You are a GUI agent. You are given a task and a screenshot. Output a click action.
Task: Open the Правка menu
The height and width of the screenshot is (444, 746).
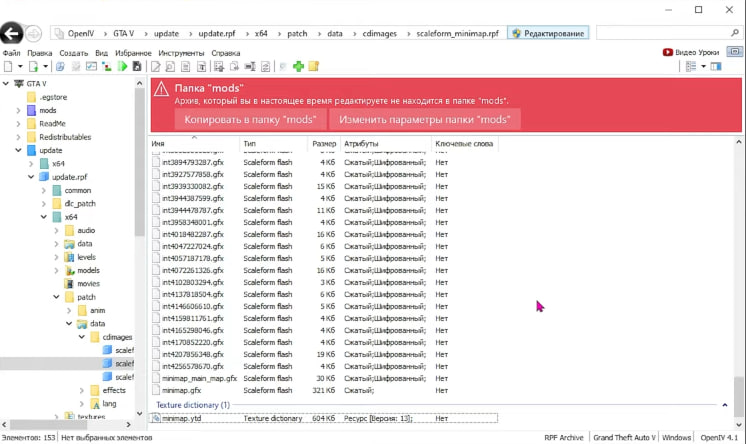pyautogui.click(x=39, y=53)
